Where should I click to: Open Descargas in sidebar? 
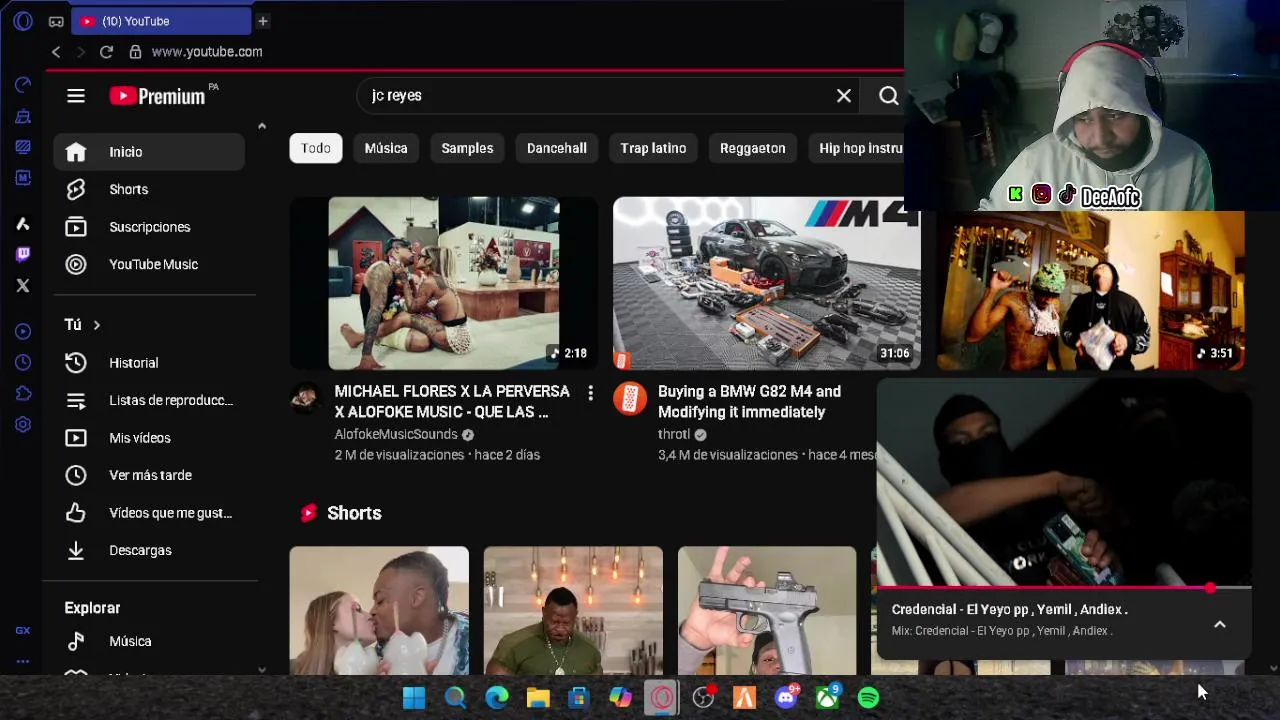tap(149, 550)
